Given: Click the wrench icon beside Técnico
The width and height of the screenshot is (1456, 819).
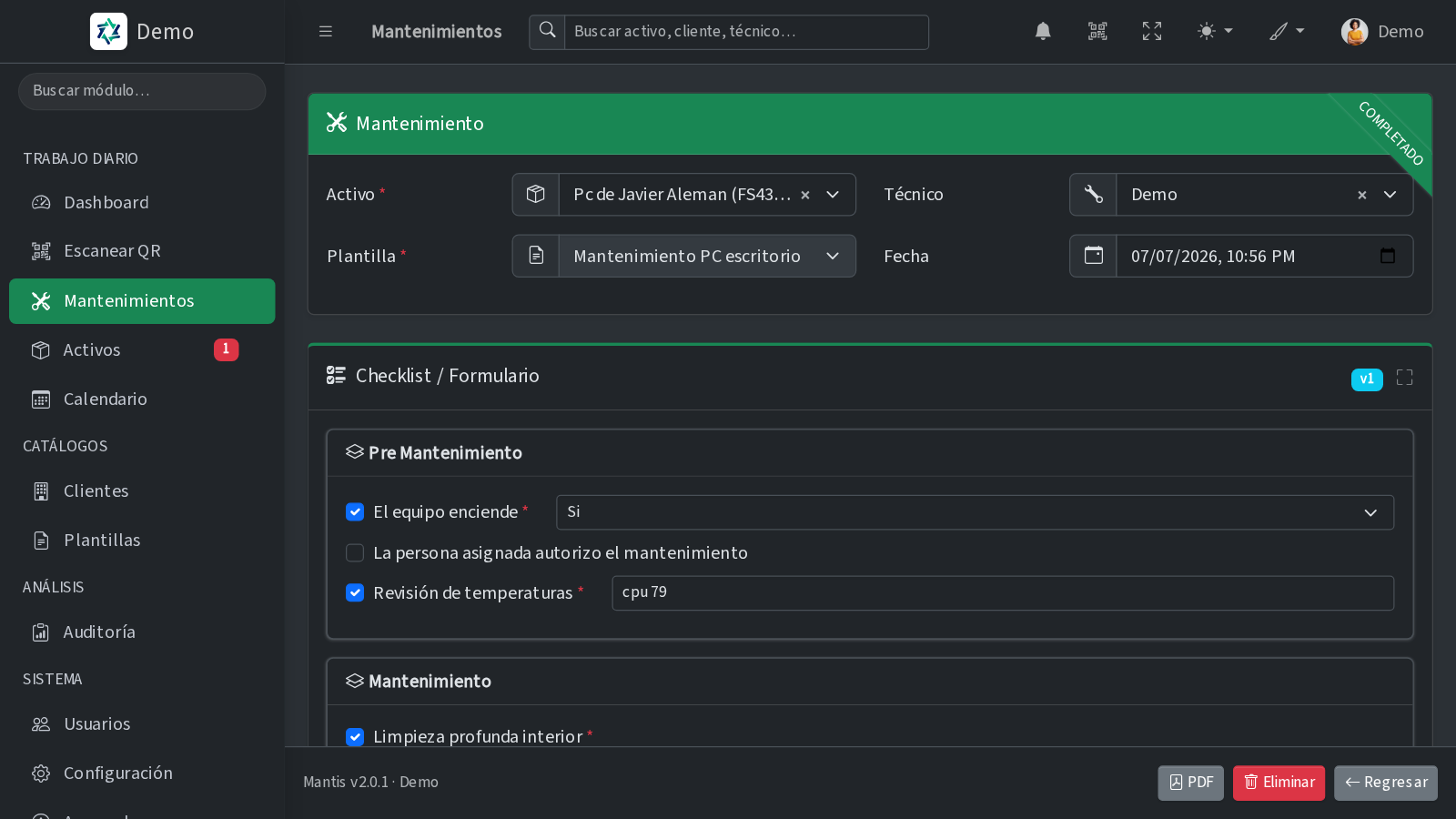Looking at the screenshot, I should [1093, 194].
